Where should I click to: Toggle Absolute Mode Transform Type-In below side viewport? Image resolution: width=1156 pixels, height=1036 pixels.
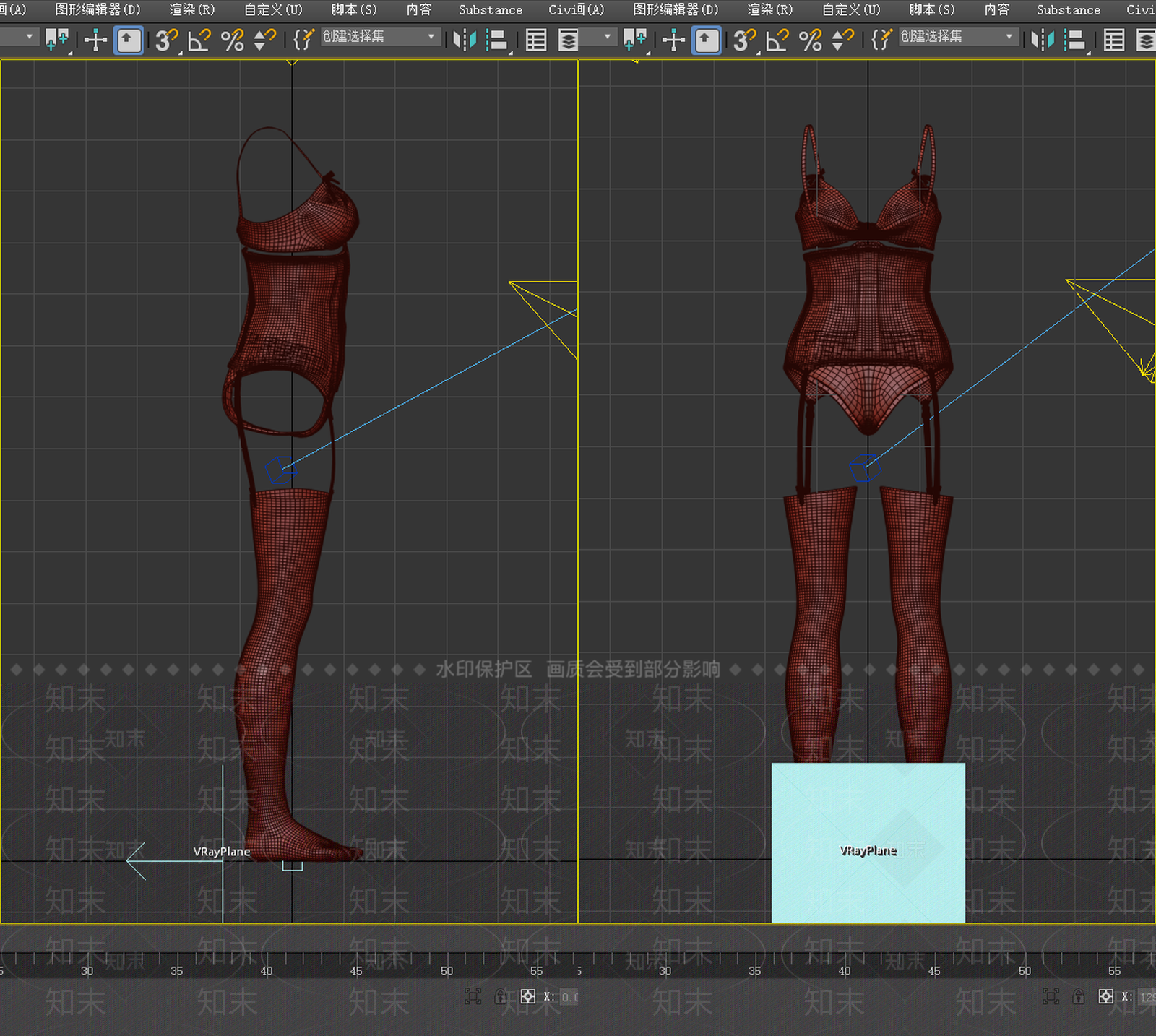pyautogui.click(x=528, y=997)
